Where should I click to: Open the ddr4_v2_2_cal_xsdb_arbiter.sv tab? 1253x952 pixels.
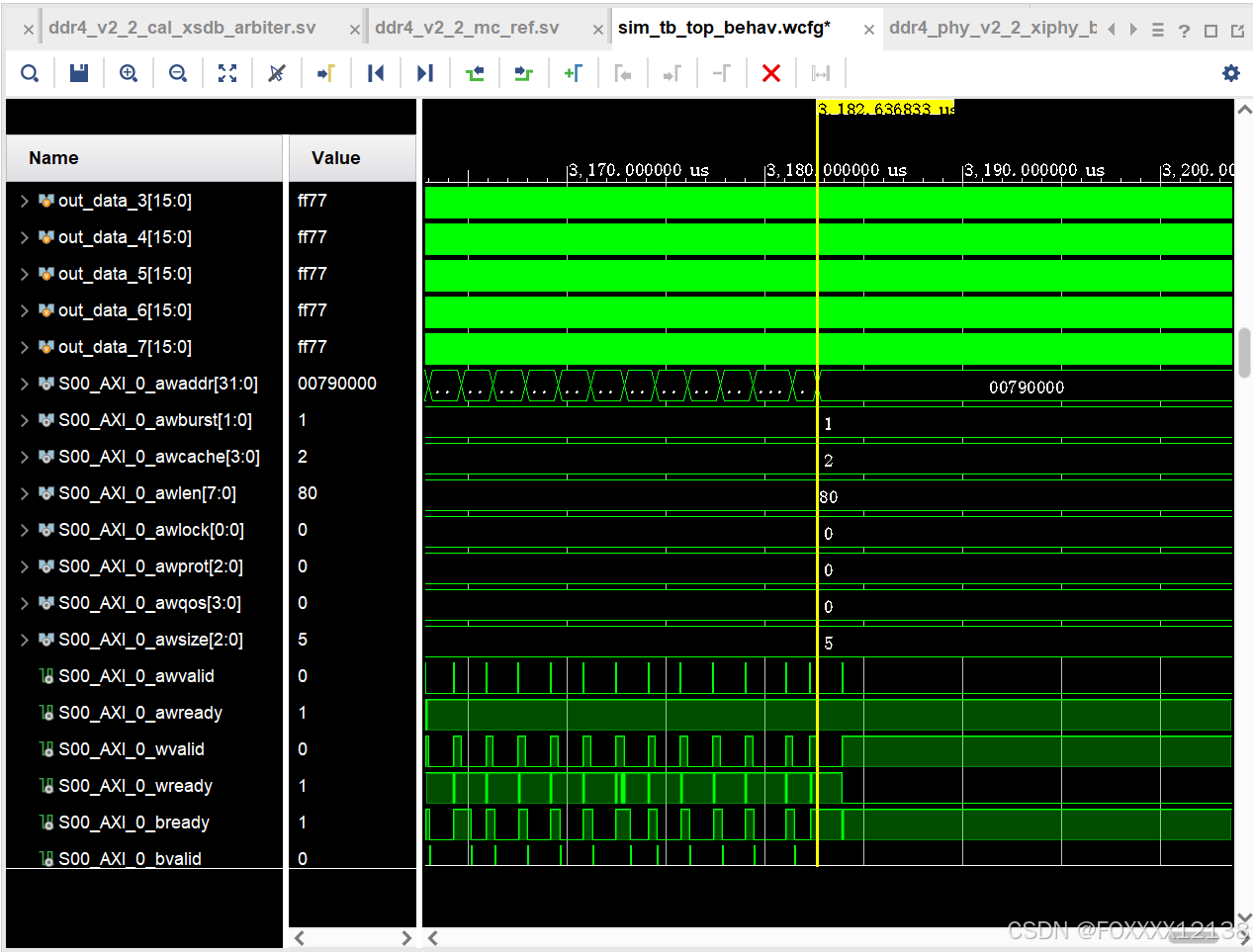(x=182, y=28)
